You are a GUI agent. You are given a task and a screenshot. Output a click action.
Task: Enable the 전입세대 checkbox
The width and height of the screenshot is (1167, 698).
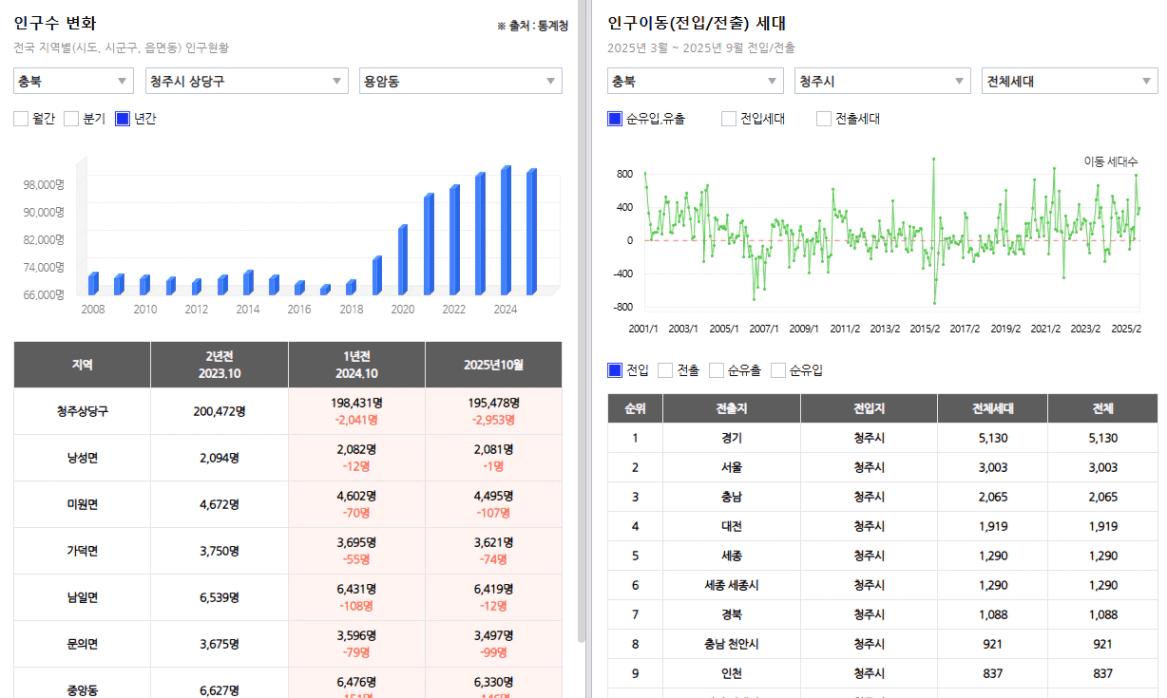coord(729,119)
